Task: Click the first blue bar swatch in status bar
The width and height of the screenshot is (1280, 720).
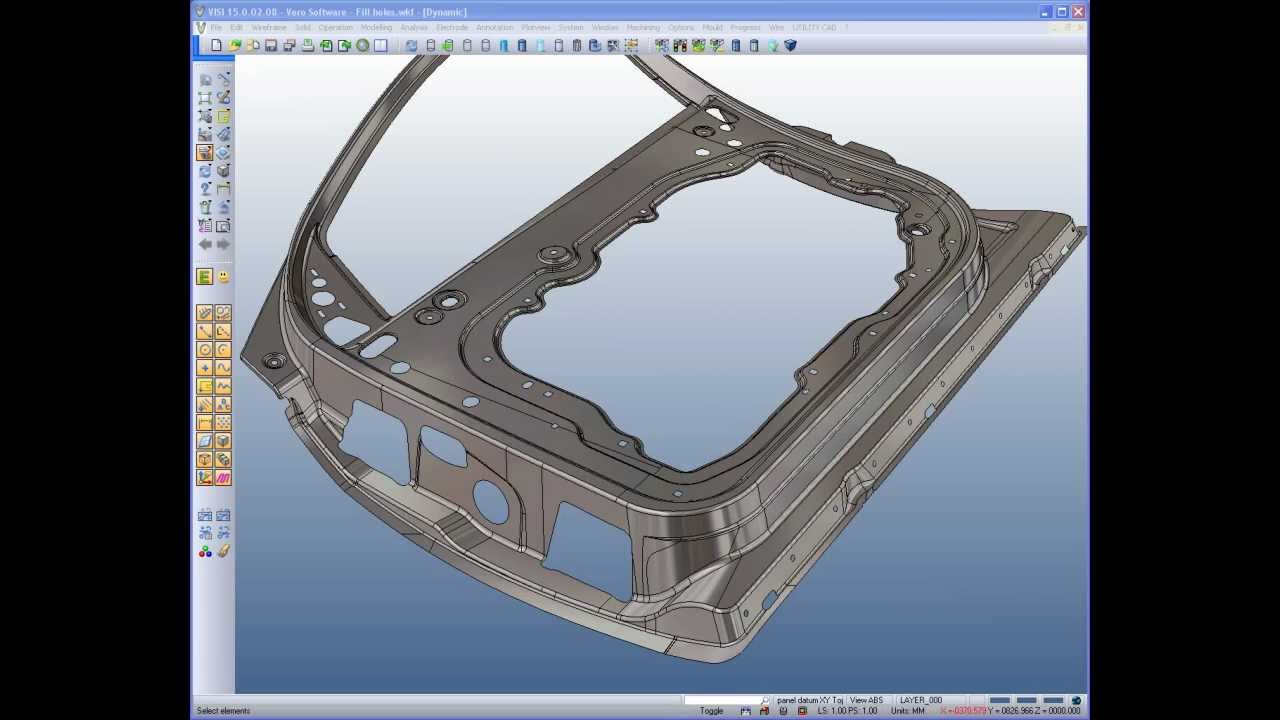Action: 999,700
